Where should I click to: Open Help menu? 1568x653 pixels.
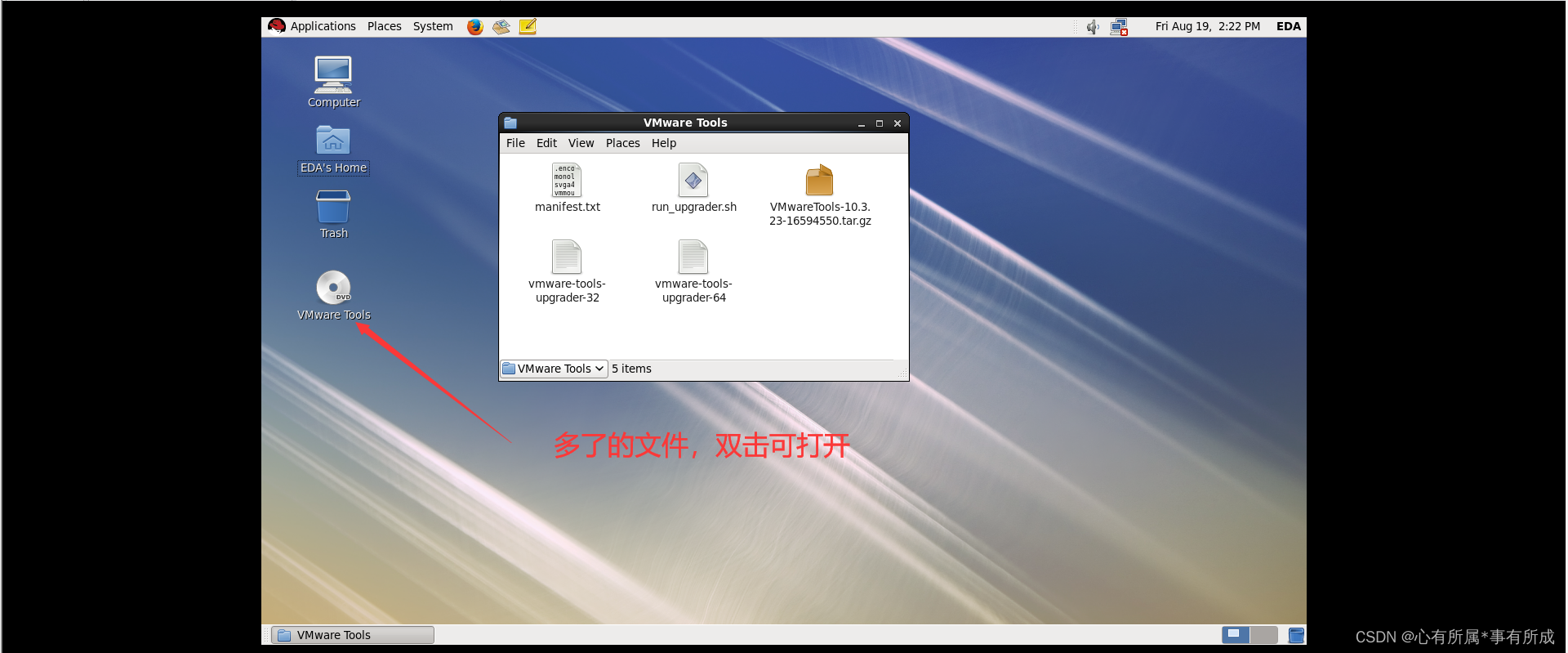click(x=663, y=143)
